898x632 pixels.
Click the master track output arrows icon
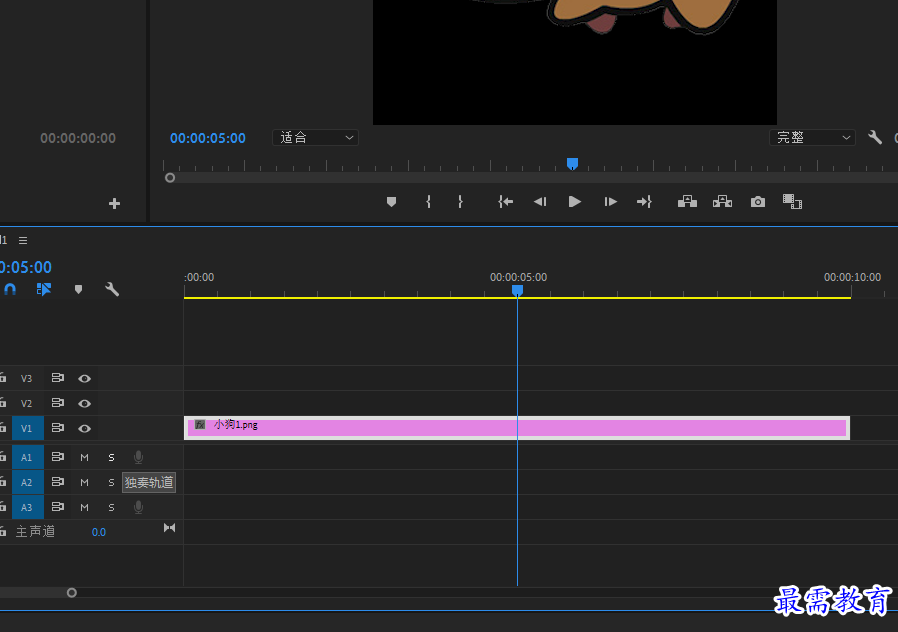tap(170, 528)
